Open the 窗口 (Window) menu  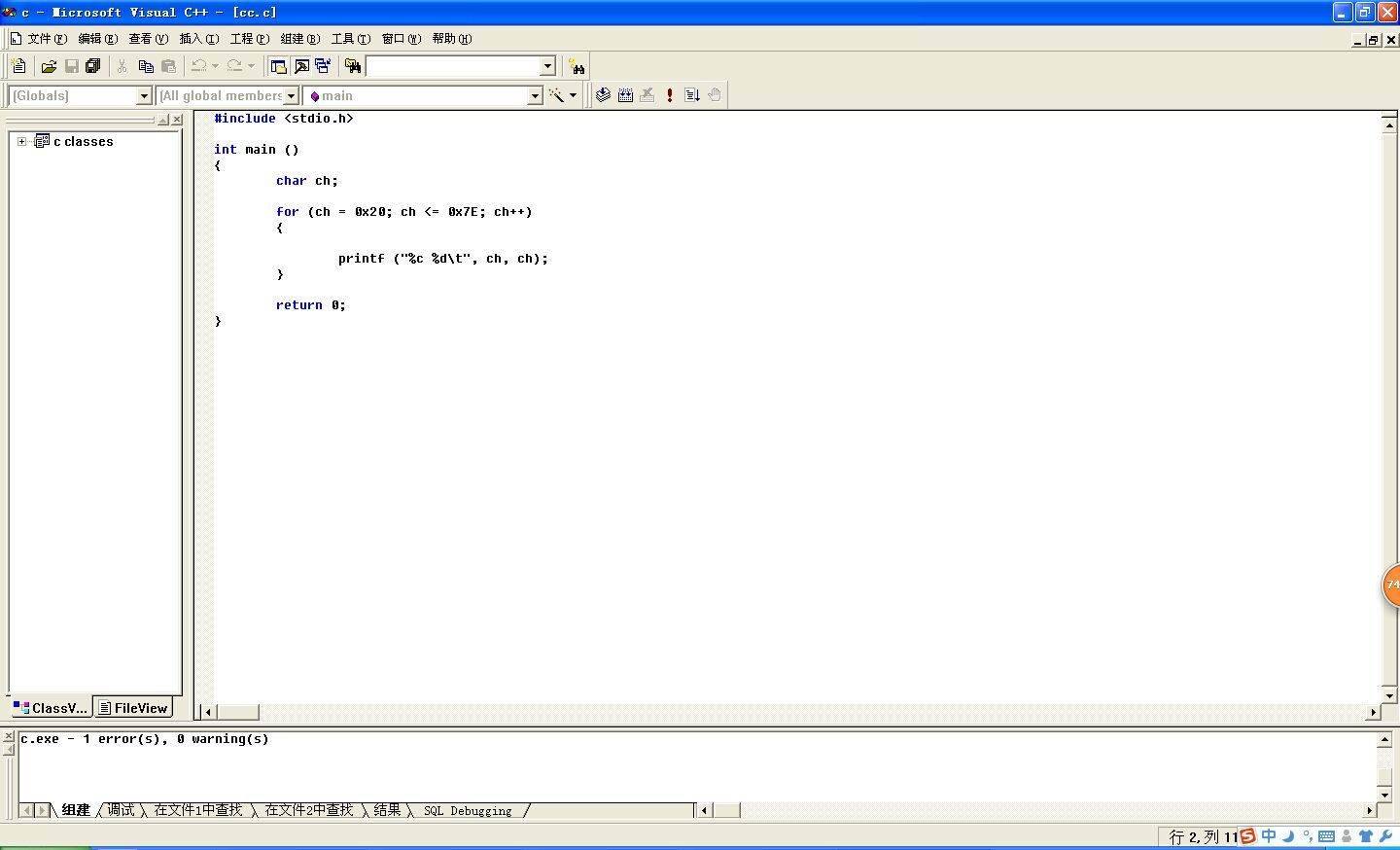(401, 39)
